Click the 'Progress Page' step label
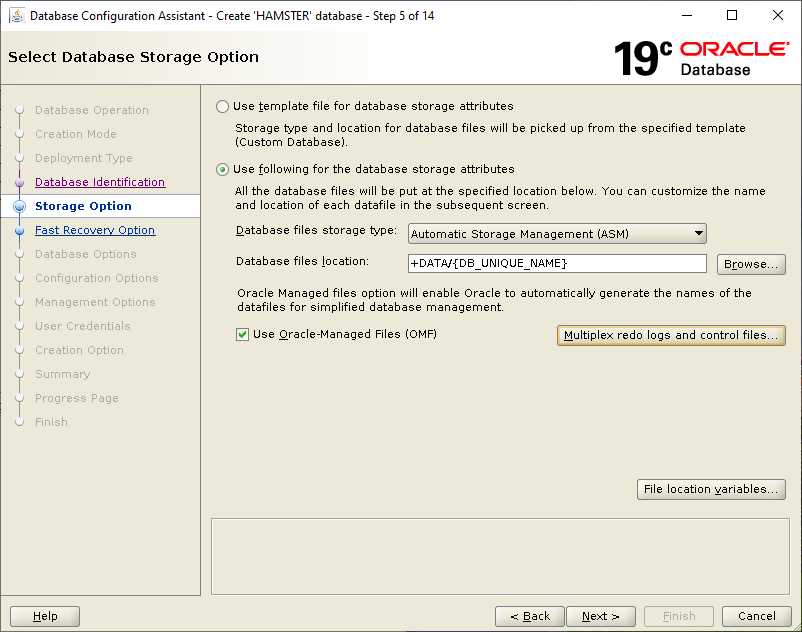 tap(77, 398)
